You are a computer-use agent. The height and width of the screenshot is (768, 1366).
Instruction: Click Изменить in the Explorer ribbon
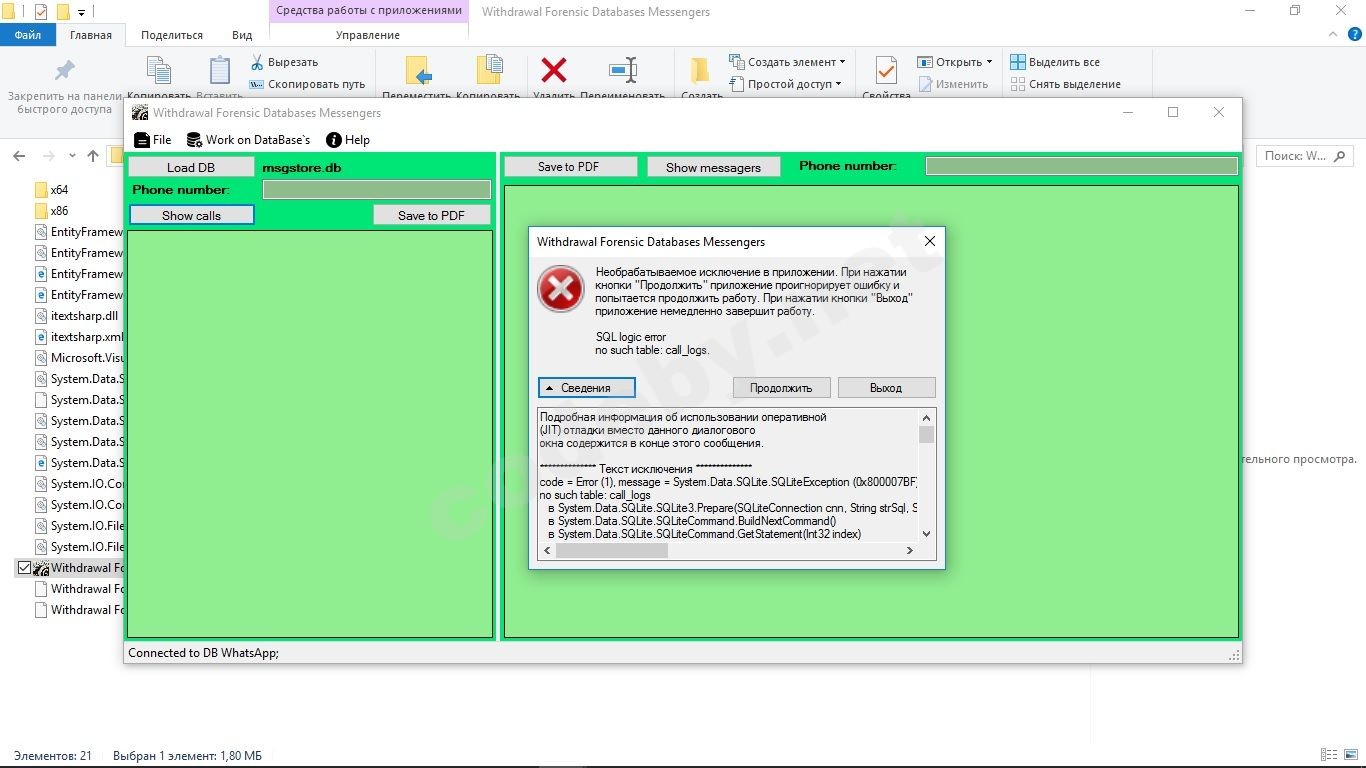tap(954, 84)
